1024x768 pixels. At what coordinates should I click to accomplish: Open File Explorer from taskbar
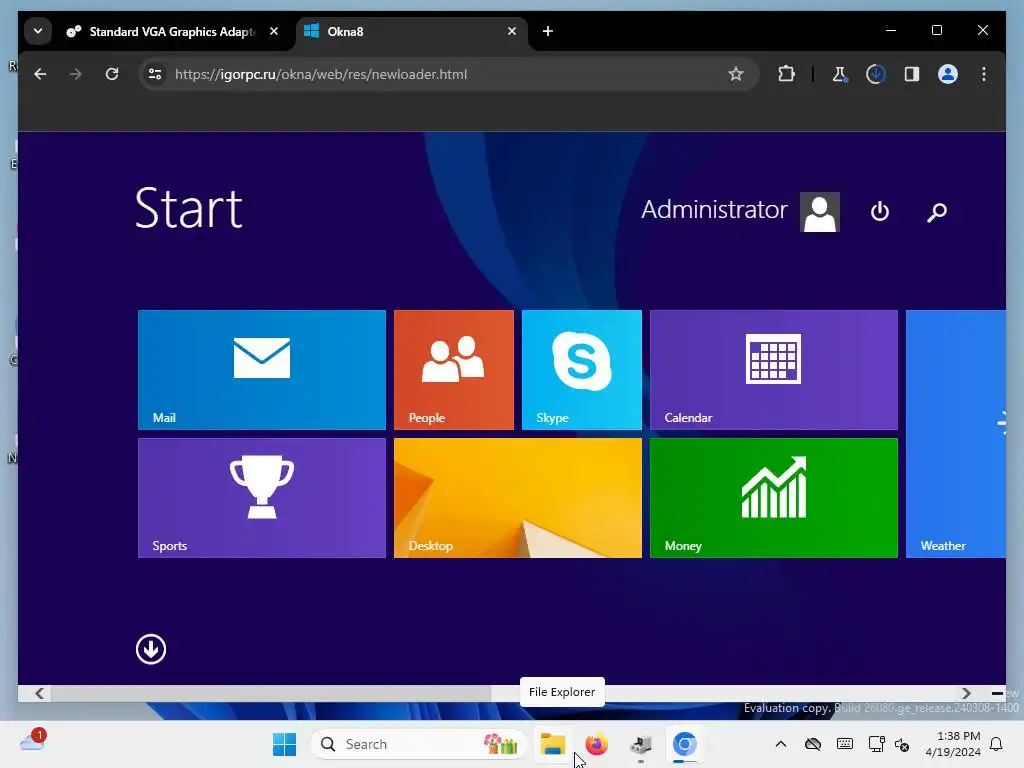(552, 744)
